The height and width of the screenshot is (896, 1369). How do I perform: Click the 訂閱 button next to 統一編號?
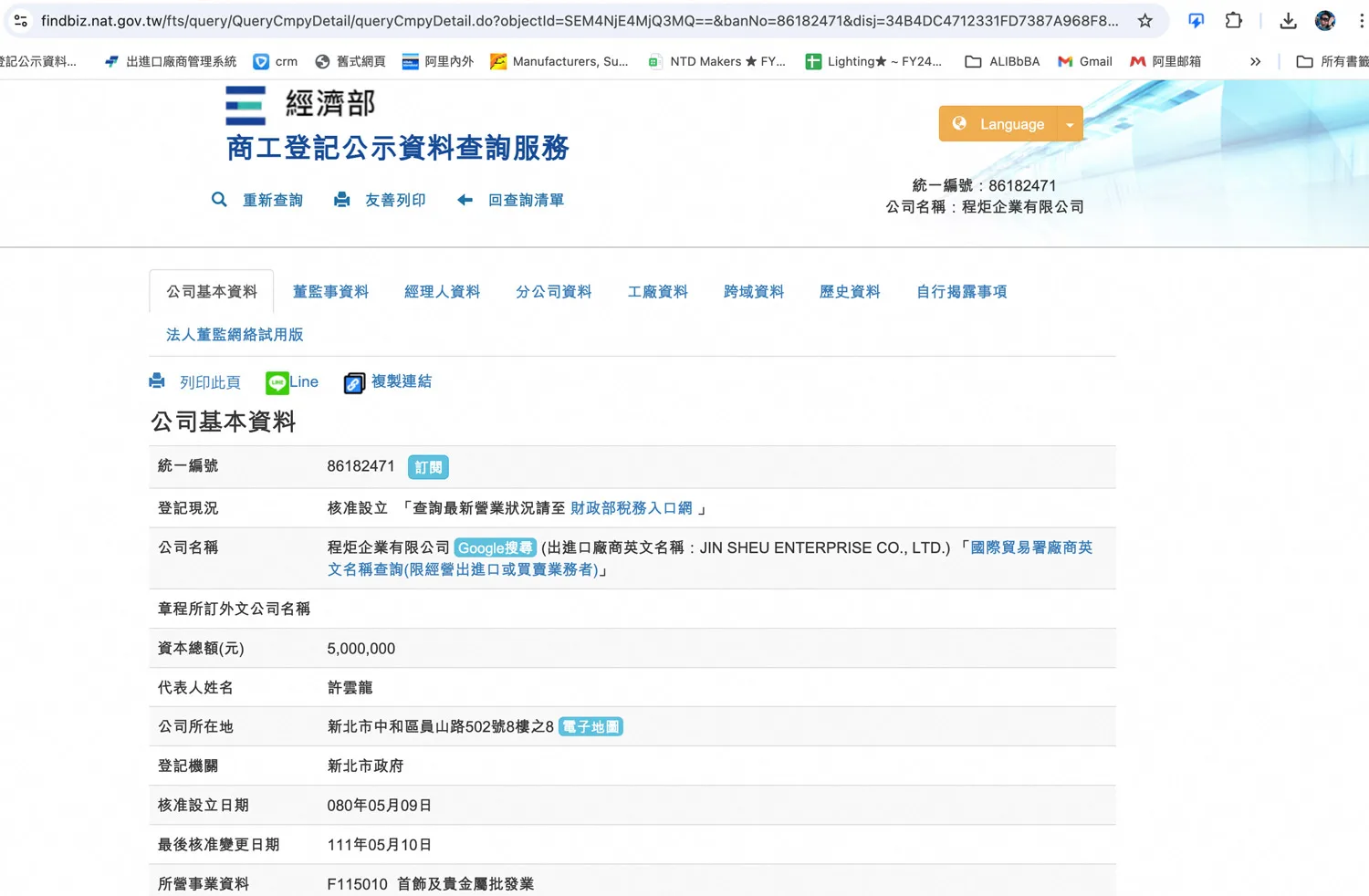[x=428, y=467]
